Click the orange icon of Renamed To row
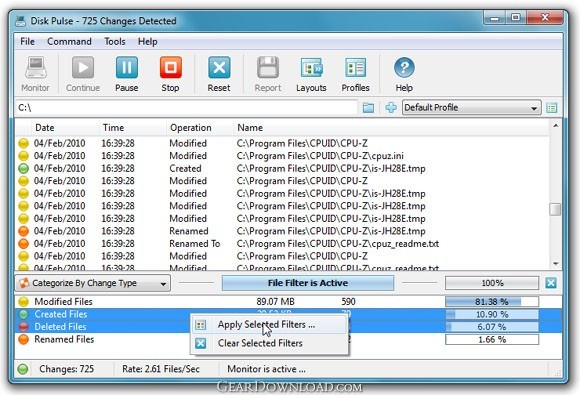This screenshot has width=580, height=395. 23,243
